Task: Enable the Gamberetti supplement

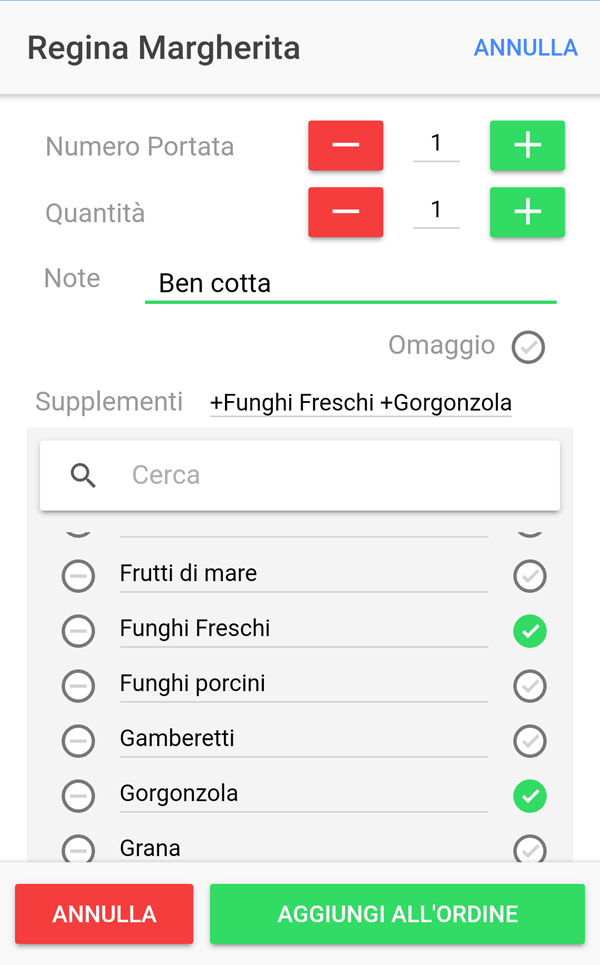Action: (529, 741)
